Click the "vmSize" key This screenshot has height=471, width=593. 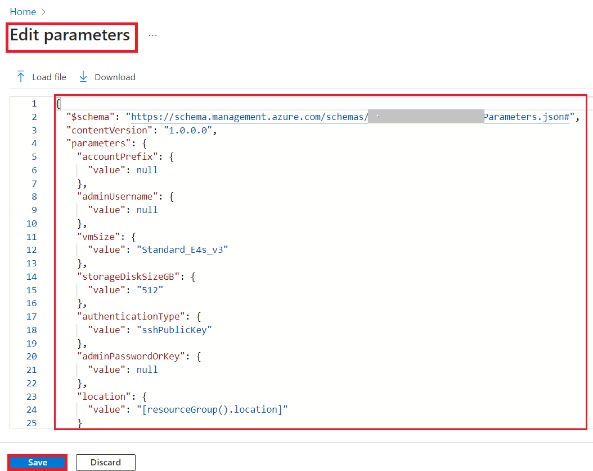coord(98,237)
